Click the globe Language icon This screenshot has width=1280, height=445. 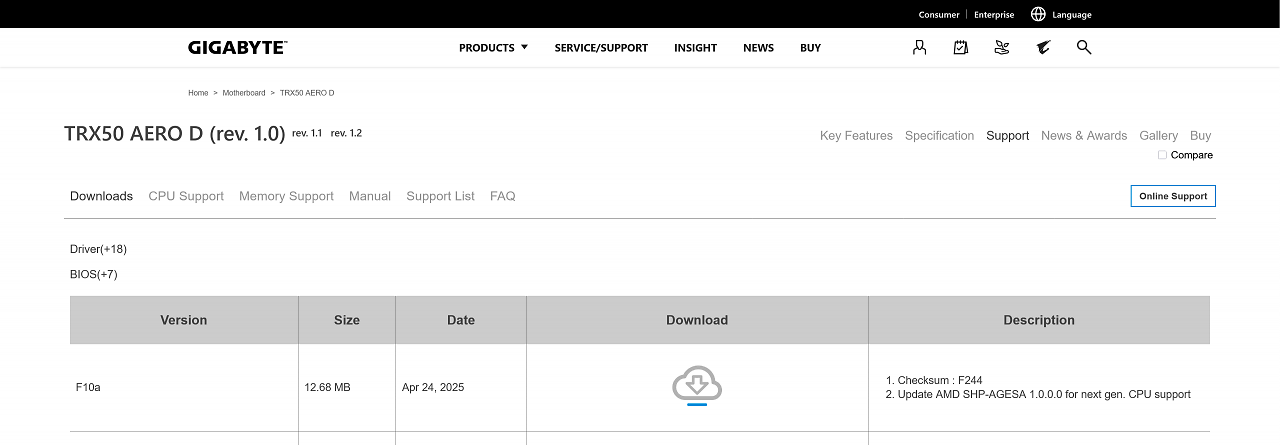tap(1038, 14)
